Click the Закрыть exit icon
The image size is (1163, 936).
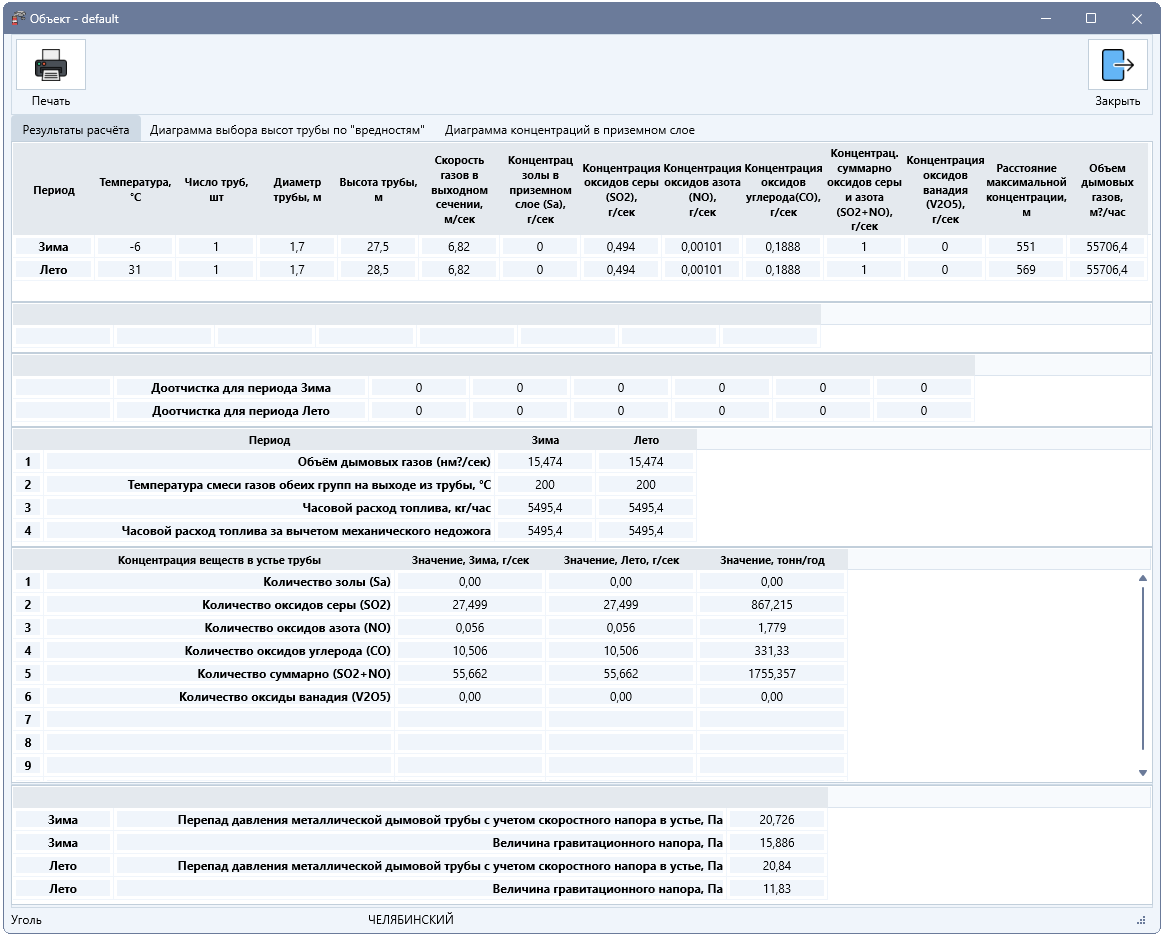[x=1117, y=65]
